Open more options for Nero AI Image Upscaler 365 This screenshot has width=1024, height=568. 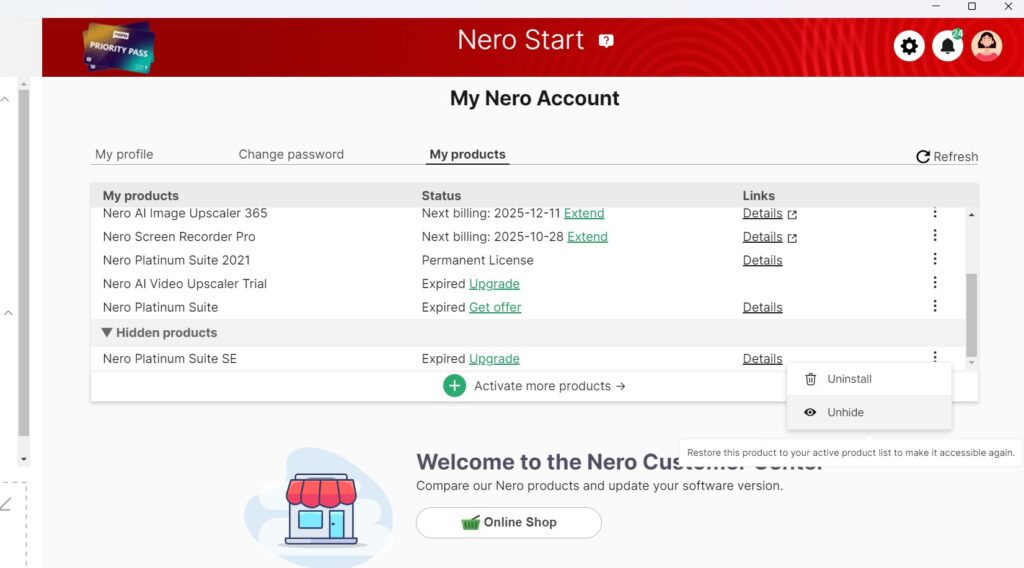[x=935, y=212]
